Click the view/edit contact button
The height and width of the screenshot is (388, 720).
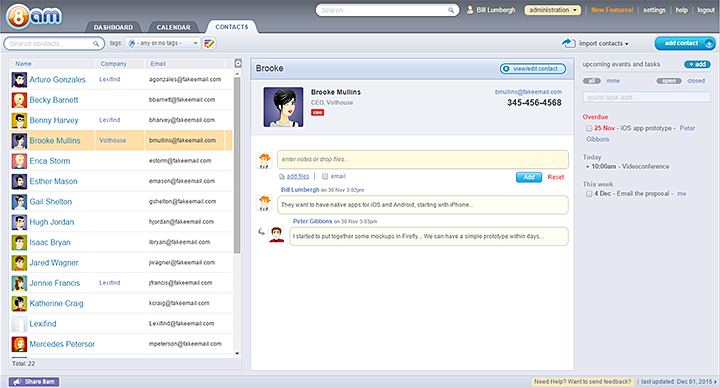point(533,69)
